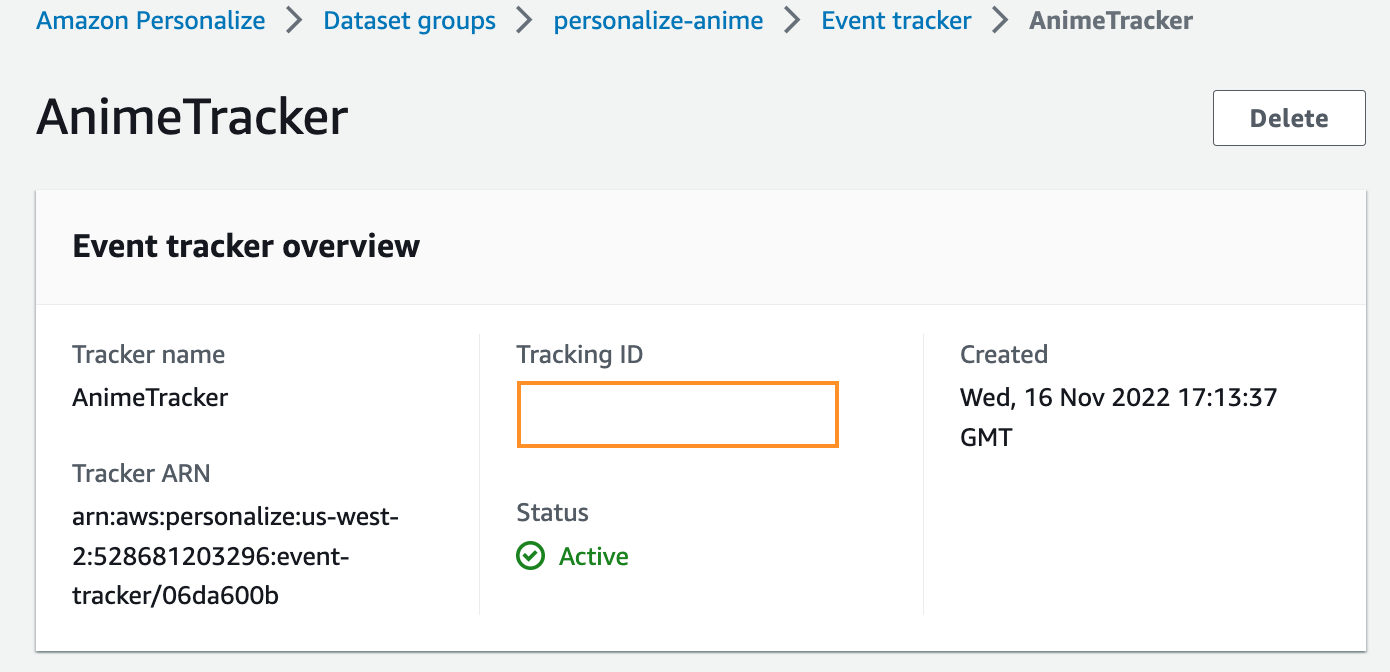This screenshot has height=672, width=1390.
Task: Click the Event tracker overview header
Action: pyautogui.click(x=246, y=246)
